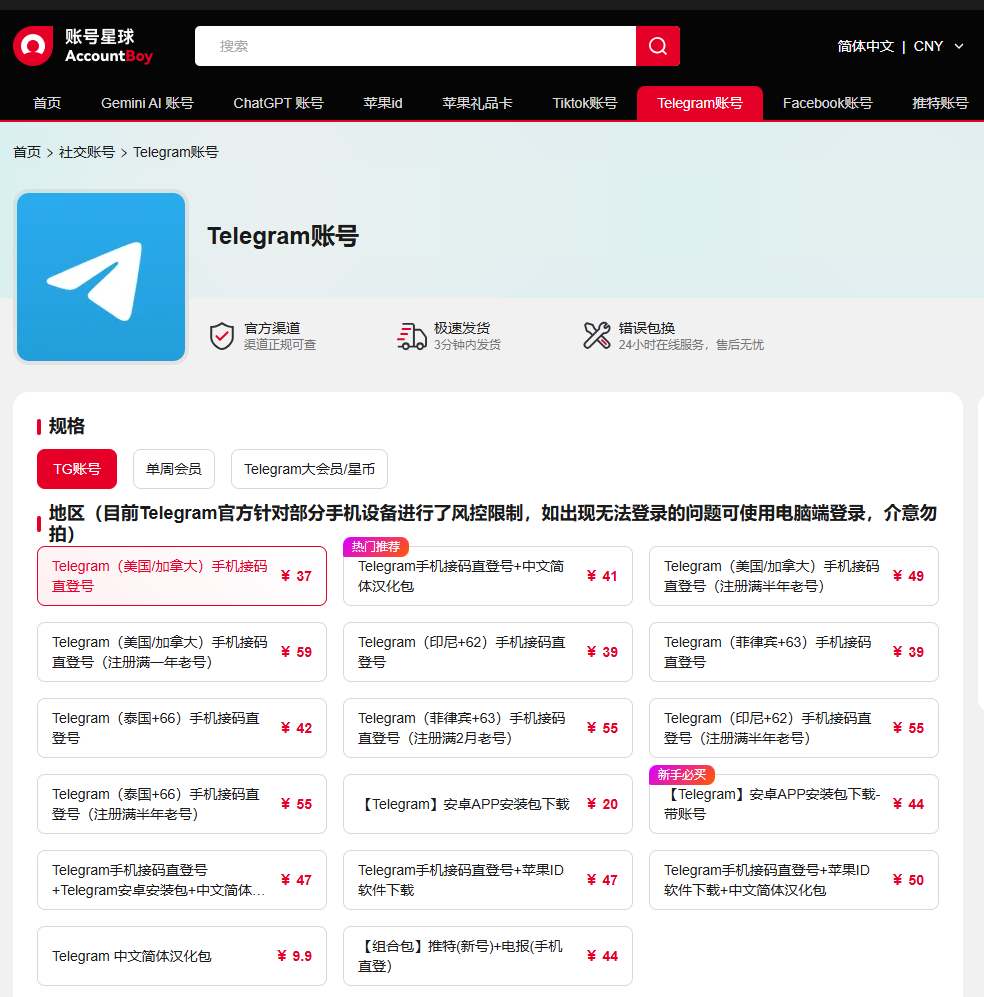The image size is (984, 997).
Task: Select the TG账号 spec tab
Action: tap(77, 469)
